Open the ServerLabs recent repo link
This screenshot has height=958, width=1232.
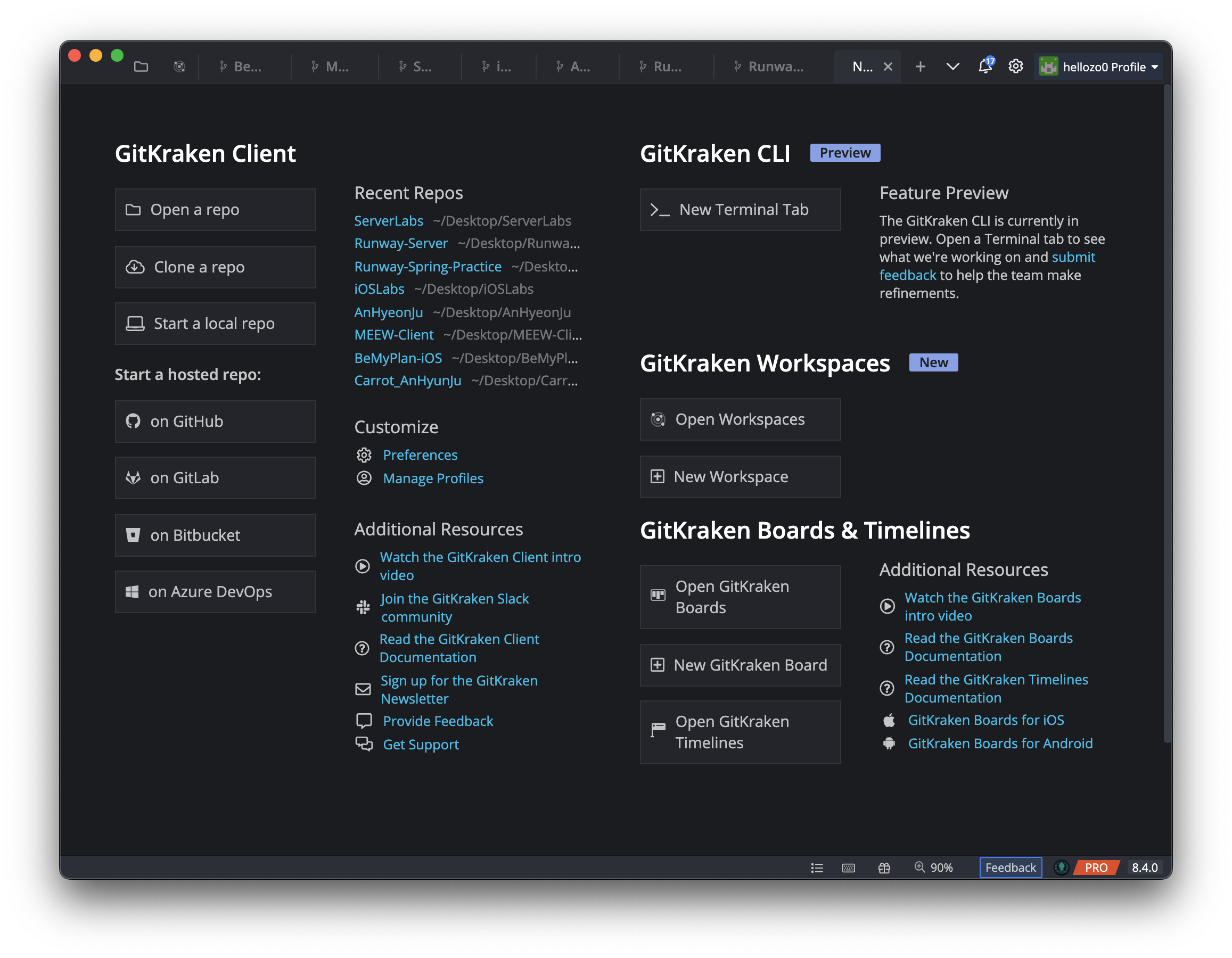[388, 220]
